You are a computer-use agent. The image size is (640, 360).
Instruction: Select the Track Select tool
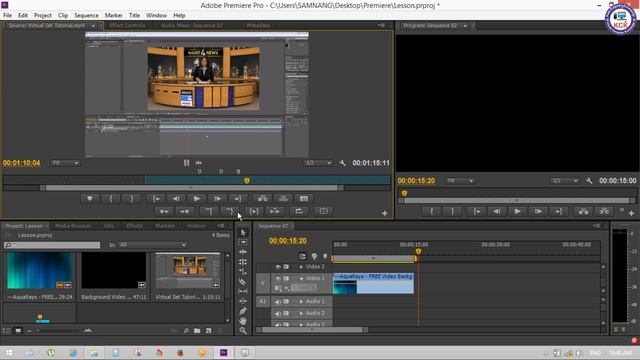pyautogui.click(x=243, y=242)
